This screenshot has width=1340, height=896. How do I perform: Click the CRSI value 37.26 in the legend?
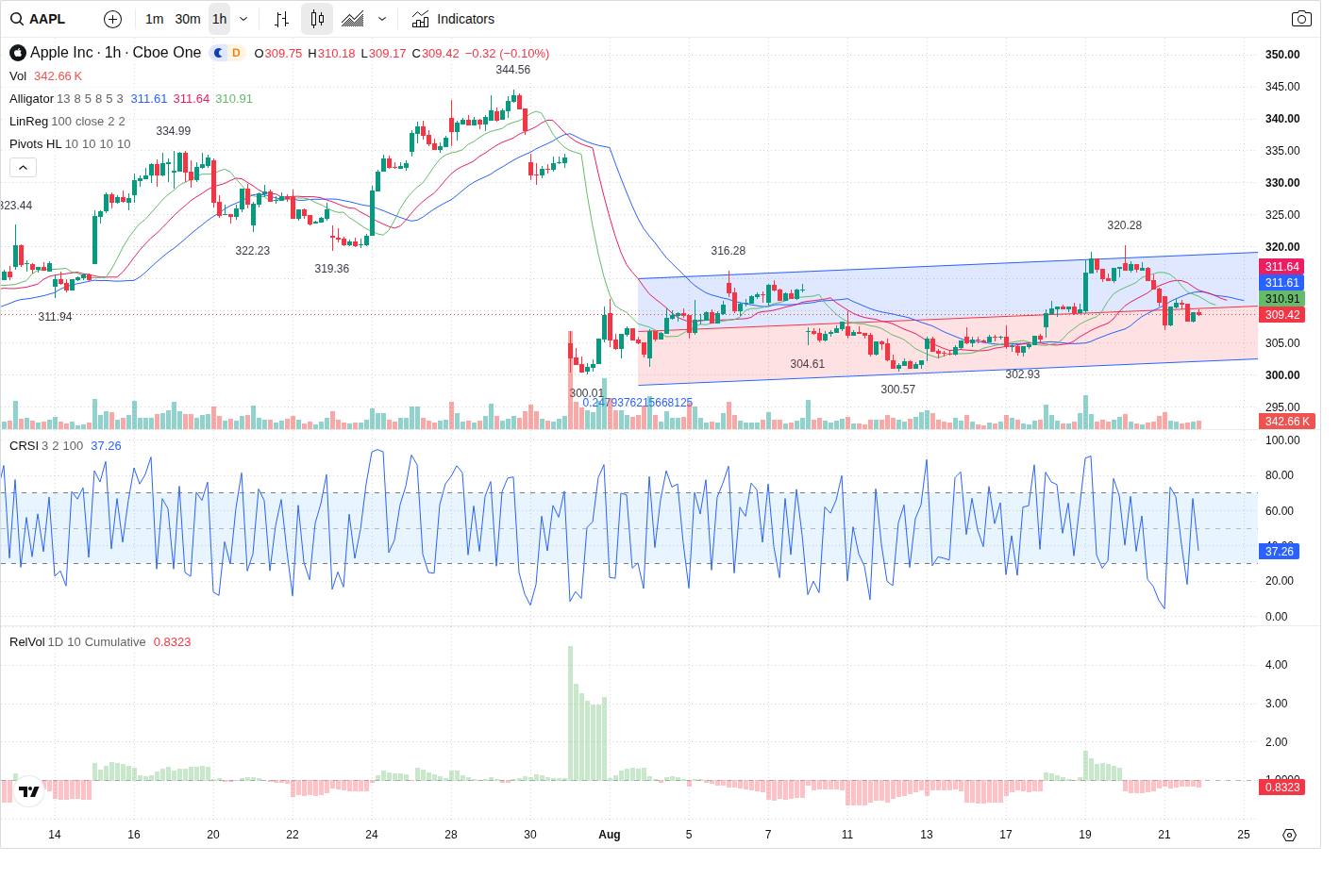pyautogui.click(x=106, y=446)
